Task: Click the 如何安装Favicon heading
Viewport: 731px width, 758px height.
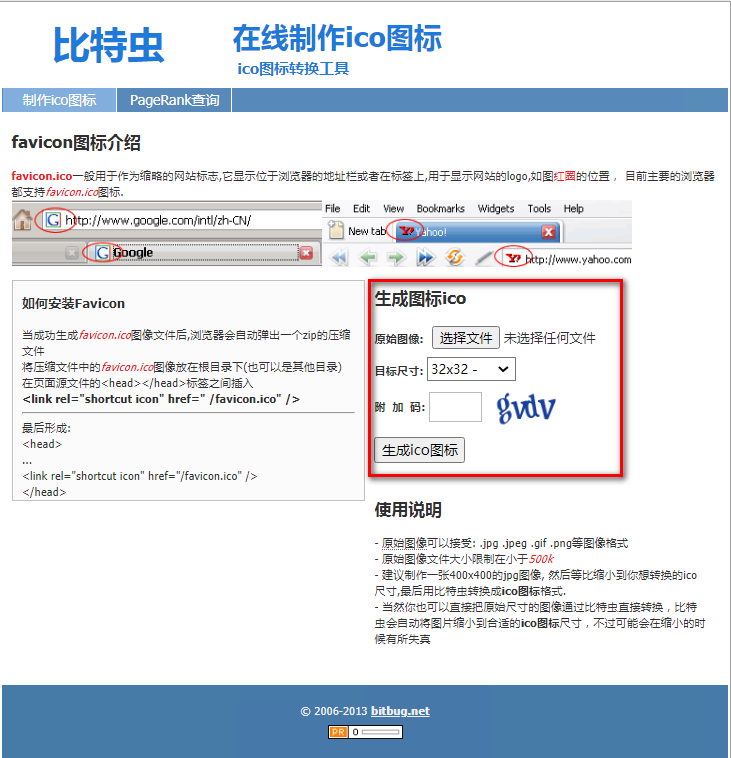Action: pyautogui.click(x=73, y=304)
